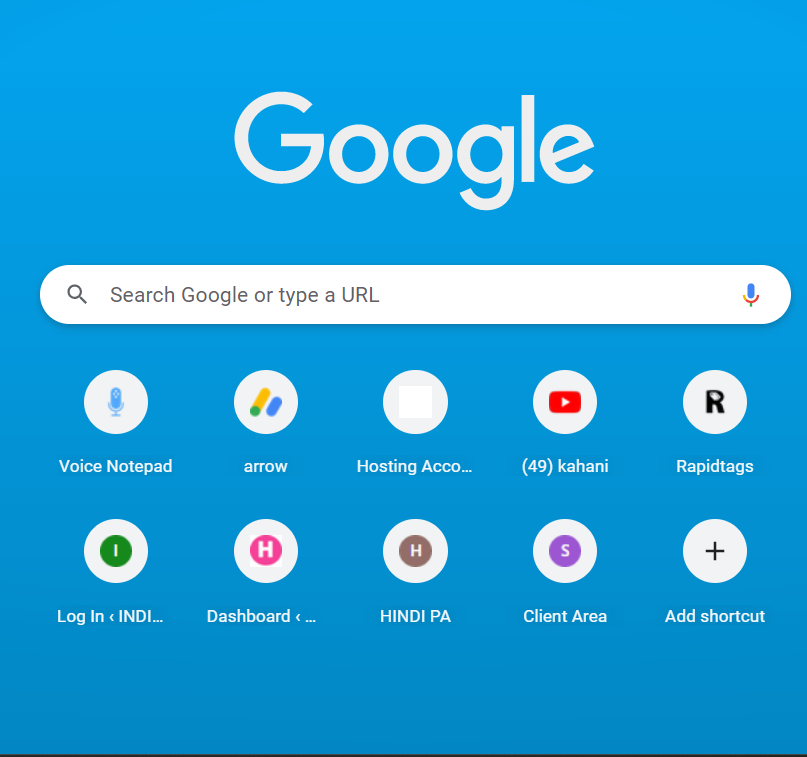Click the HINDI PA label
The height and width of the screenshot is (757, 807).
415,616
